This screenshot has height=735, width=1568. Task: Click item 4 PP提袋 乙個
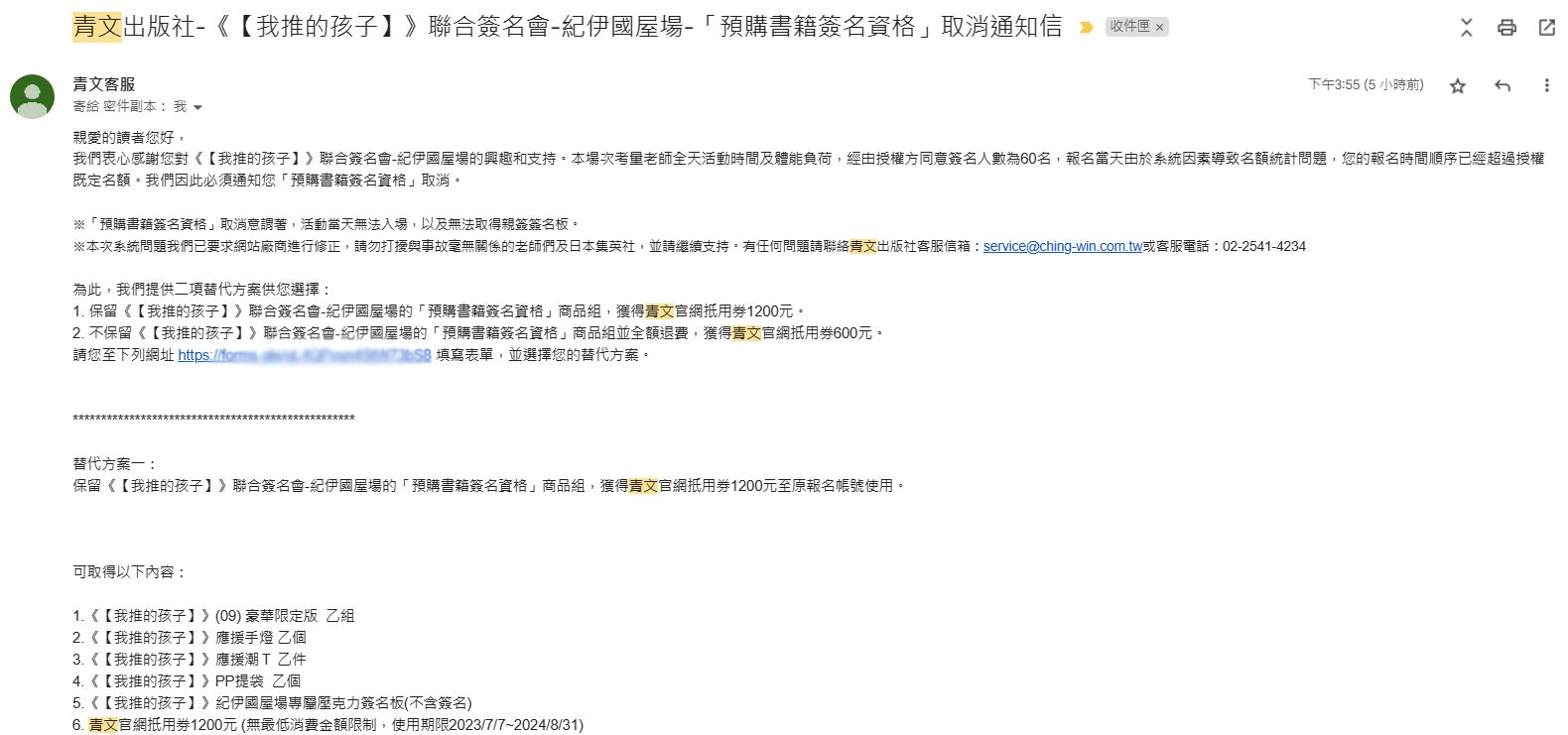(x=187, y=681)
